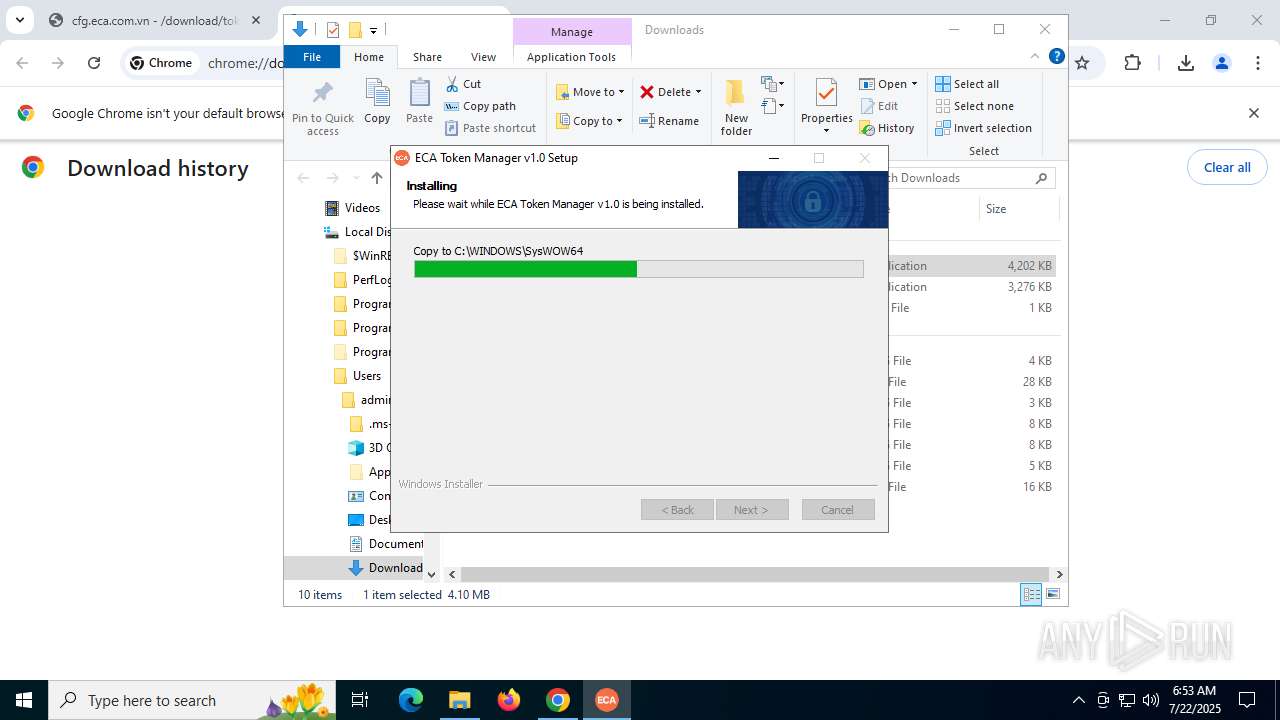Image resolution: width=1280 pixels, height=720 pixels.
Task: Click Select none in ribbon
Action: (975, 106)
